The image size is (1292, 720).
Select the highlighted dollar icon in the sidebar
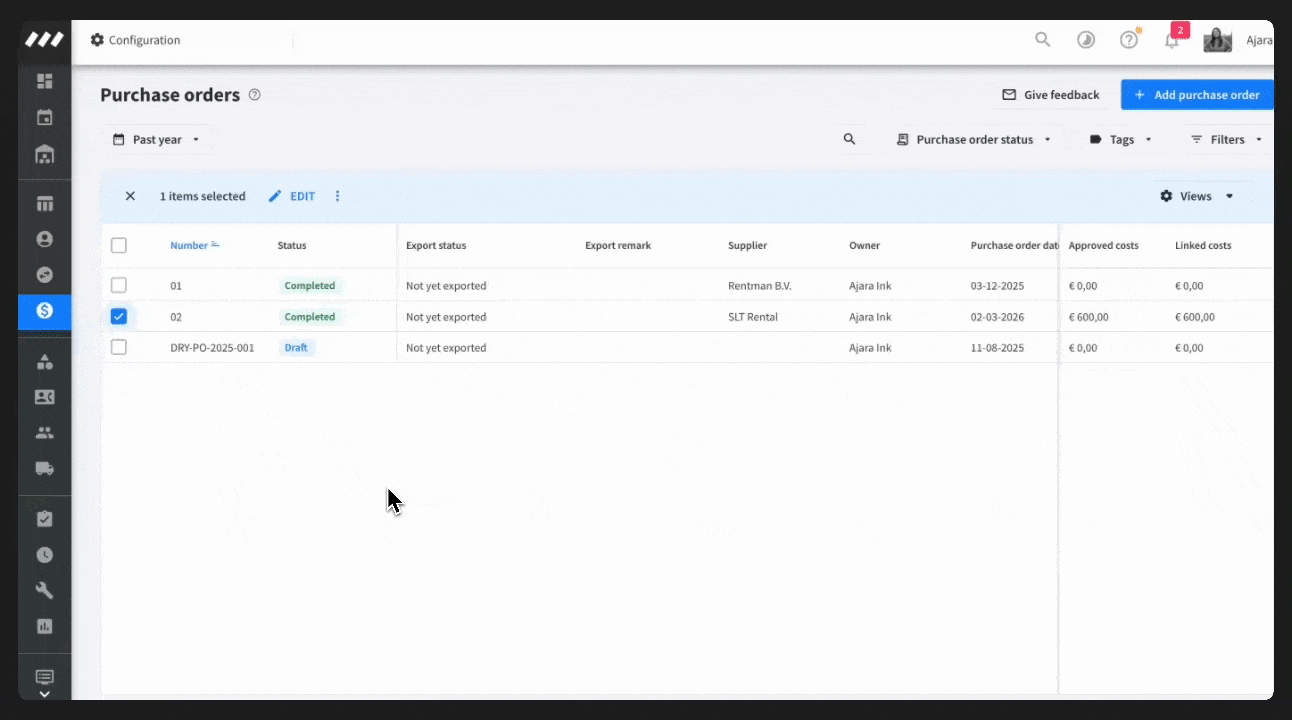[44, 311]
